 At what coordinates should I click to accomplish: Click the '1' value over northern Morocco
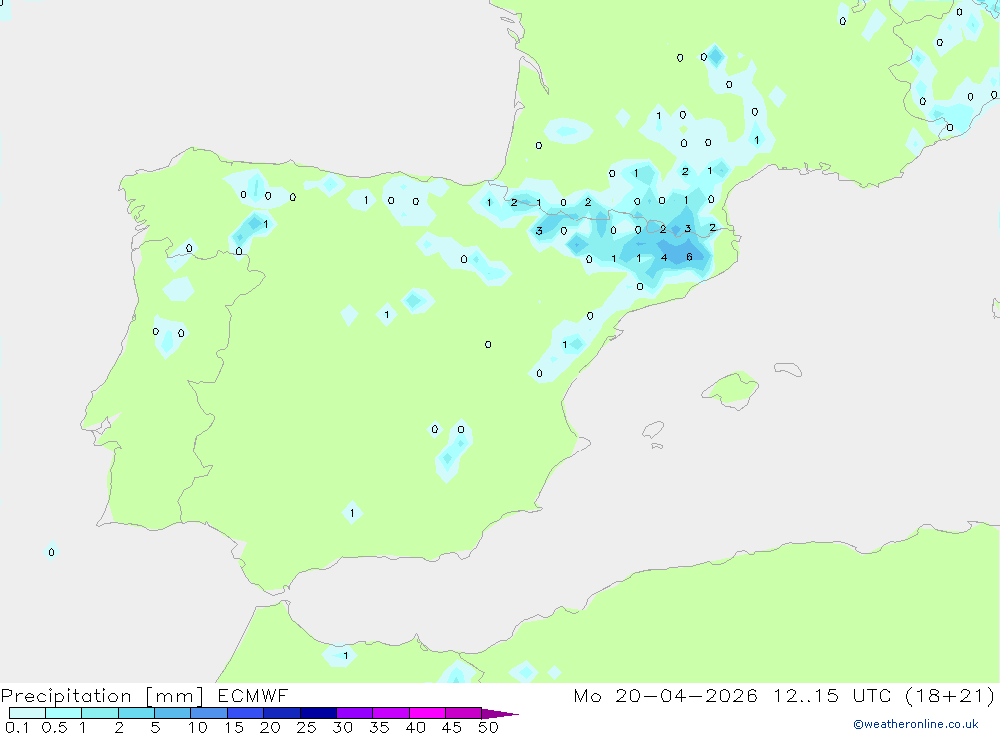coord(346,655)
